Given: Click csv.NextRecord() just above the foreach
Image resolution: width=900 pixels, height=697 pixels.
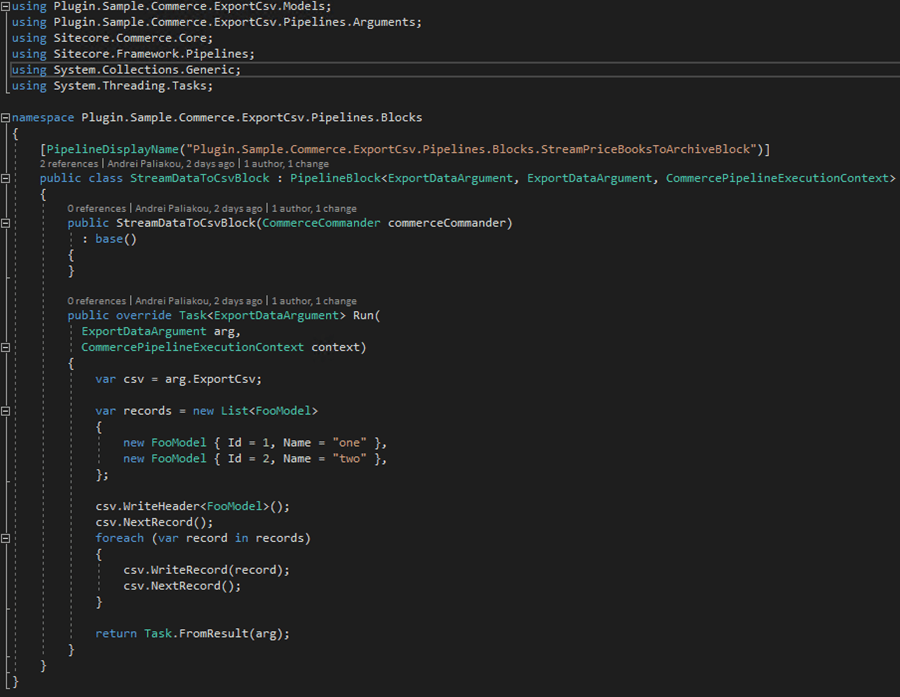Looking at the screenshot, I should click(154, 522).
